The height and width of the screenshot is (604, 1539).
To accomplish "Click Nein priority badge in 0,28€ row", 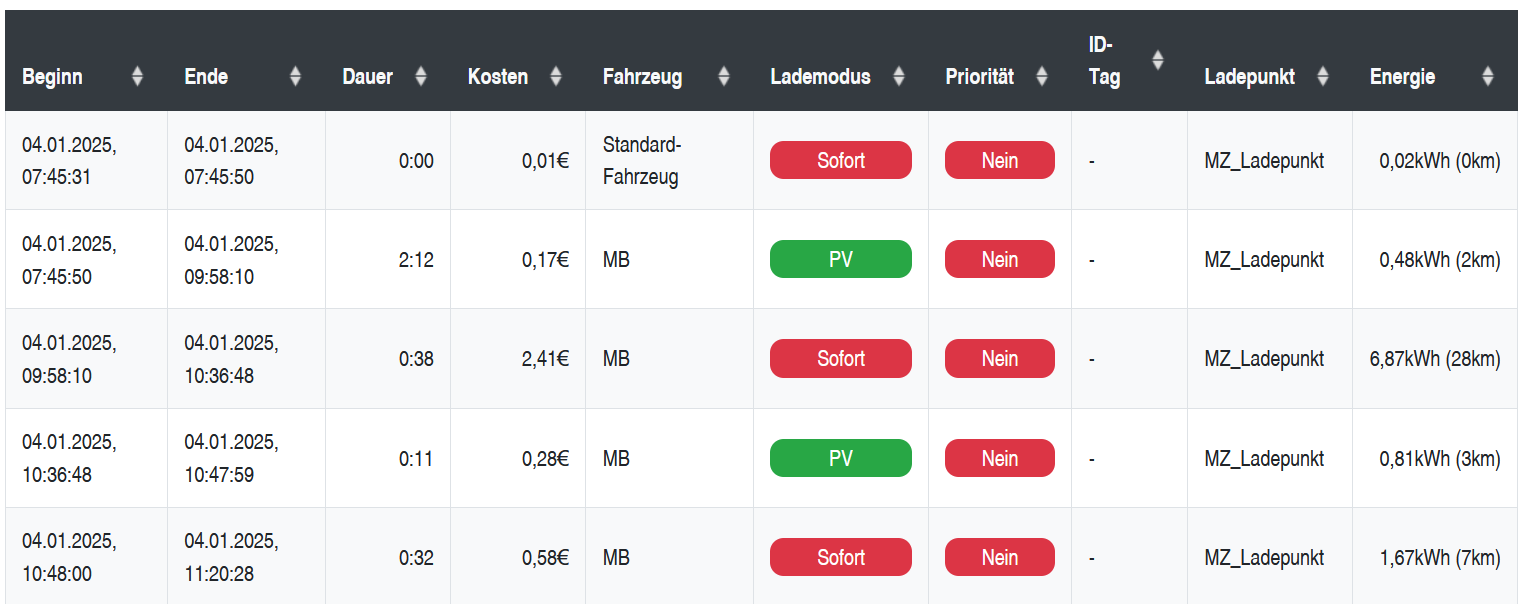I will click(1000, 458).
